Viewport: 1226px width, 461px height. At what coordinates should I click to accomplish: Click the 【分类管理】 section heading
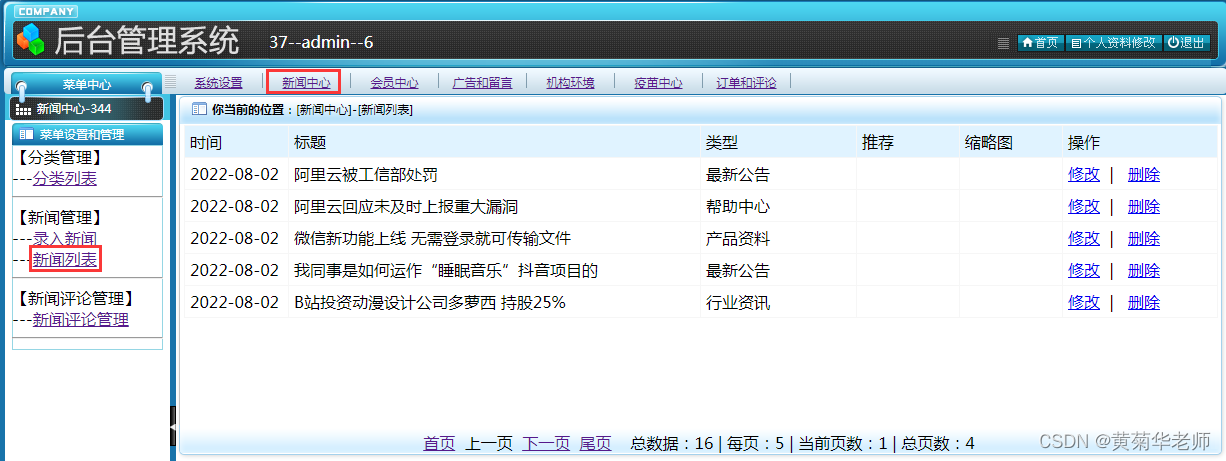pyautogui.click(x=61, y=157)
